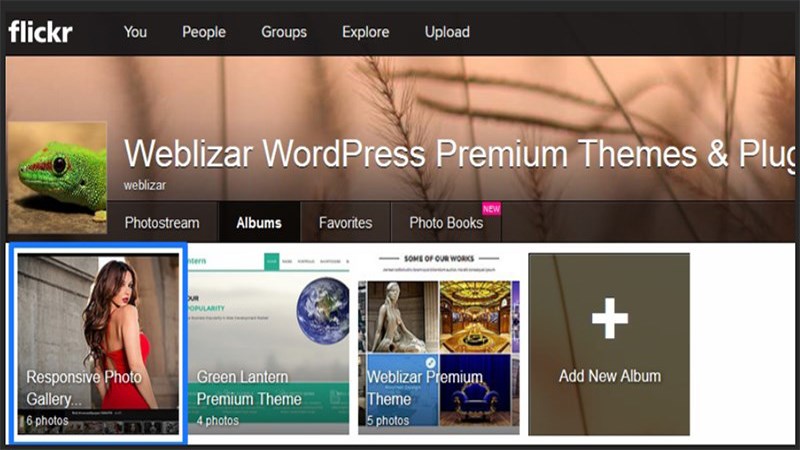Click the weblizar username under the title
Screen dimensions: 800x450
click(x=144, y=185)
